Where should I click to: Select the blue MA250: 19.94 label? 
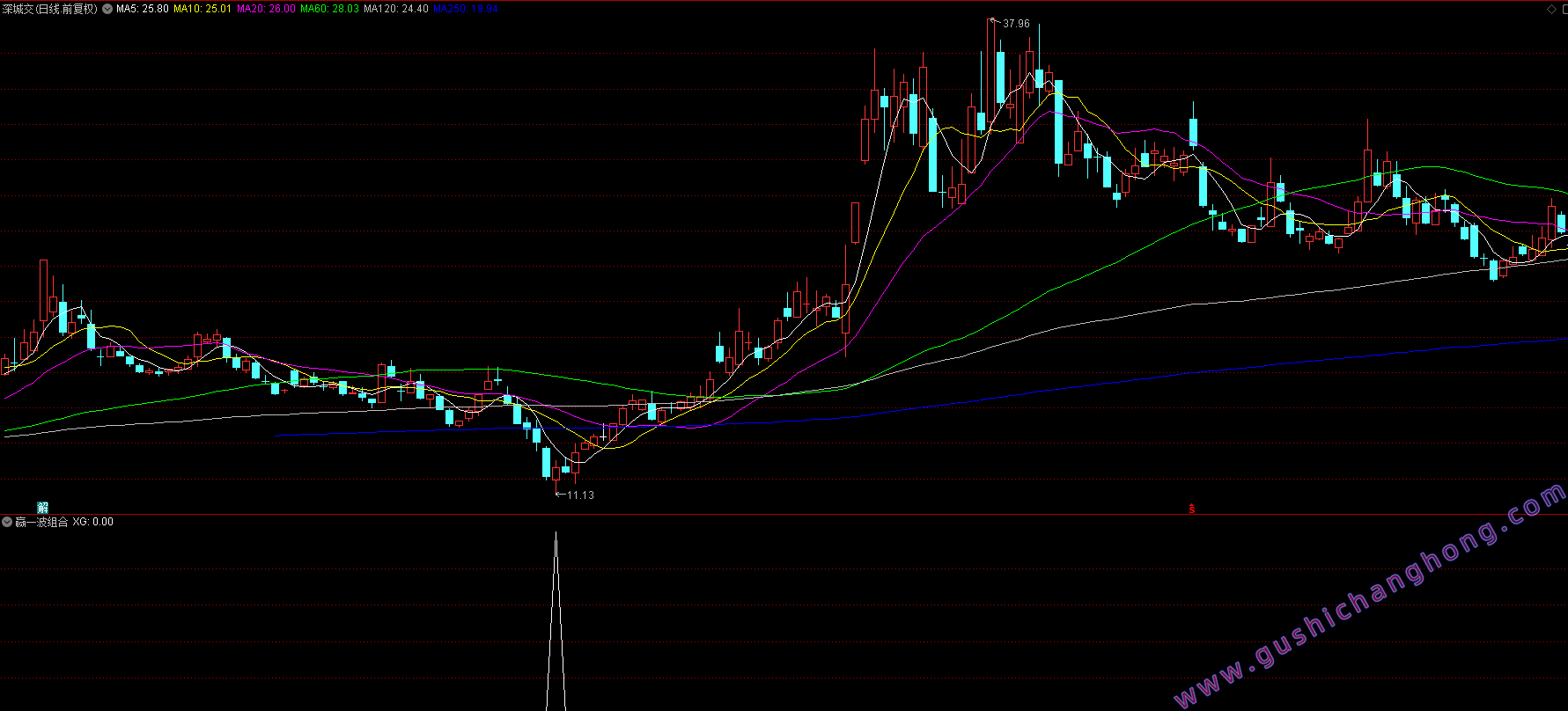tap(466, 9)
